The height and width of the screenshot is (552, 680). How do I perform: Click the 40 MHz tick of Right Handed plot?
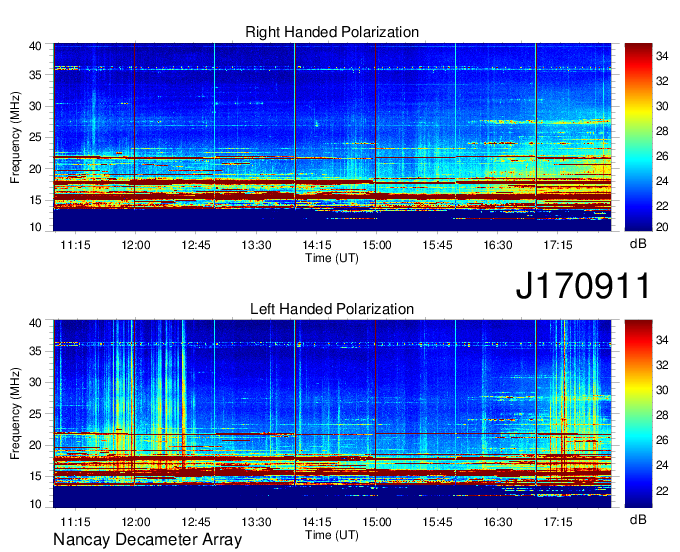tap(36, 46)
